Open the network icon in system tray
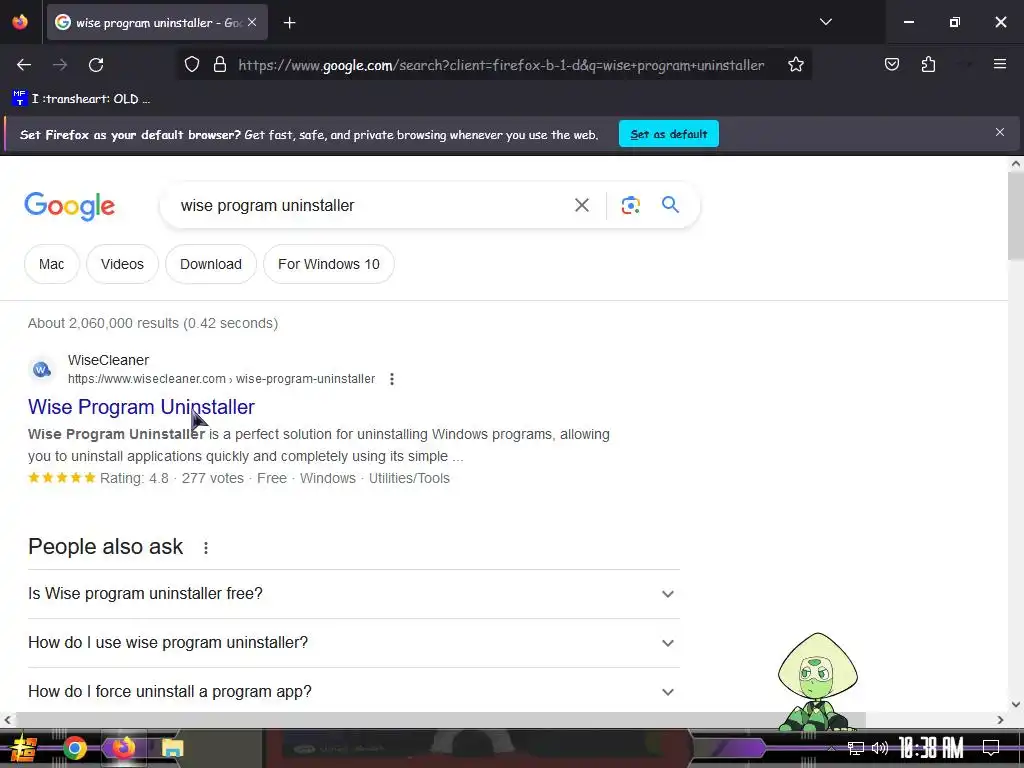Screen dimensions: 1024x768 (x=856, y=748)
